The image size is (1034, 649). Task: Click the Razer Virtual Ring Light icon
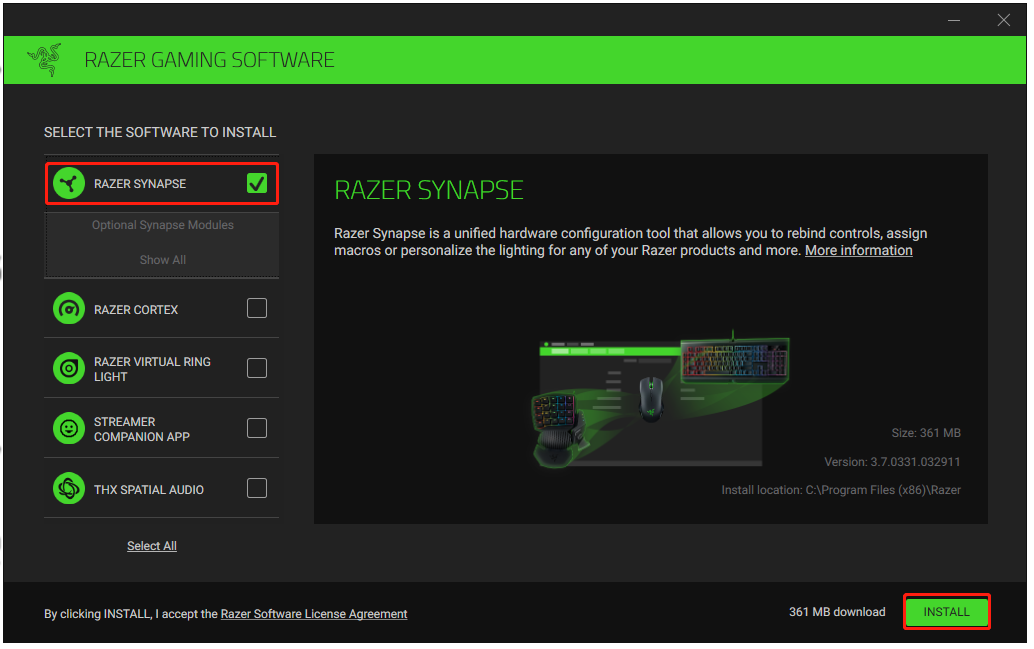[69, 369]
